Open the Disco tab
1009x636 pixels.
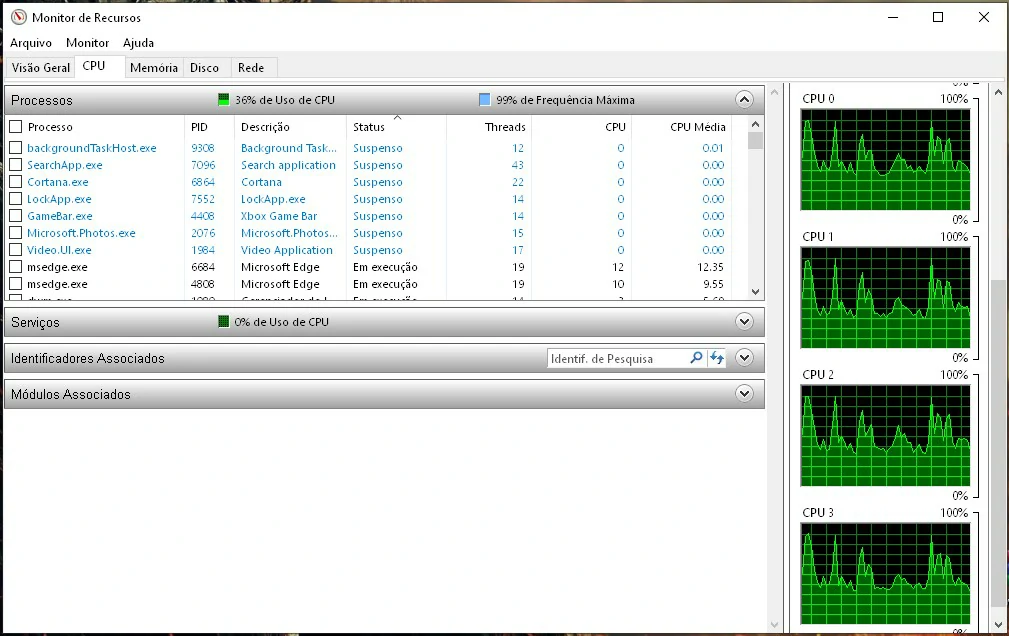205,68
